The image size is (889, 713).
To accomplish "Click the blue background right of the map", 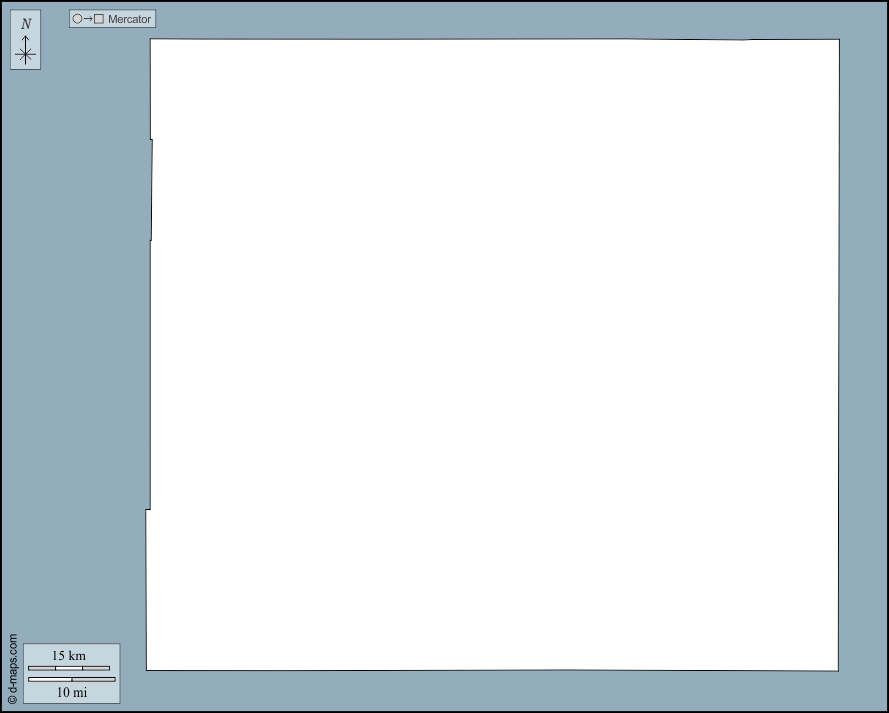I will 863,355.
